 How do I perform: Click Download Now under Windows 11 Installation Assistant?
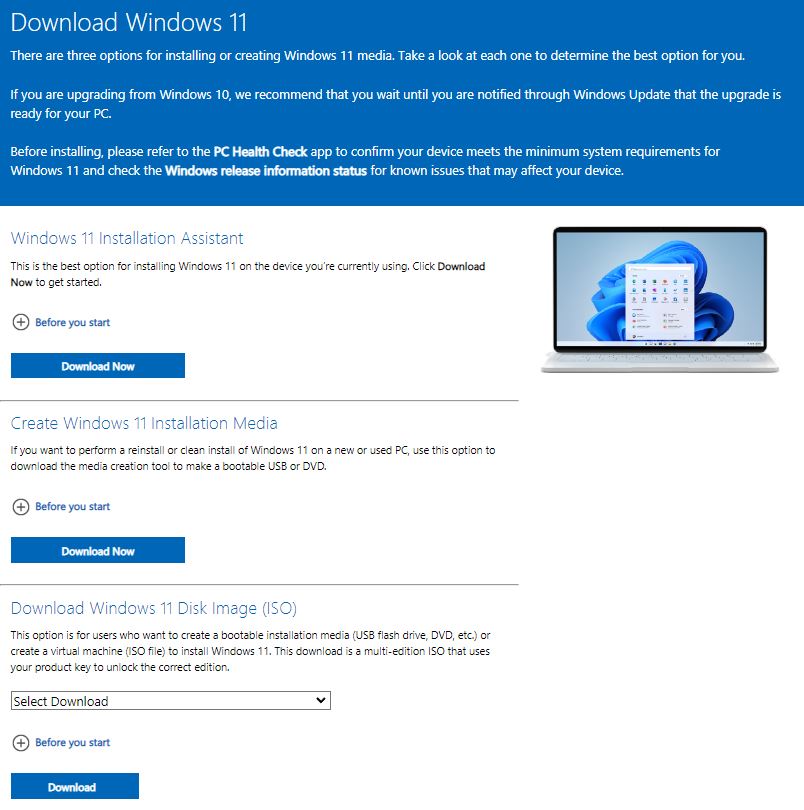point(97,365)
